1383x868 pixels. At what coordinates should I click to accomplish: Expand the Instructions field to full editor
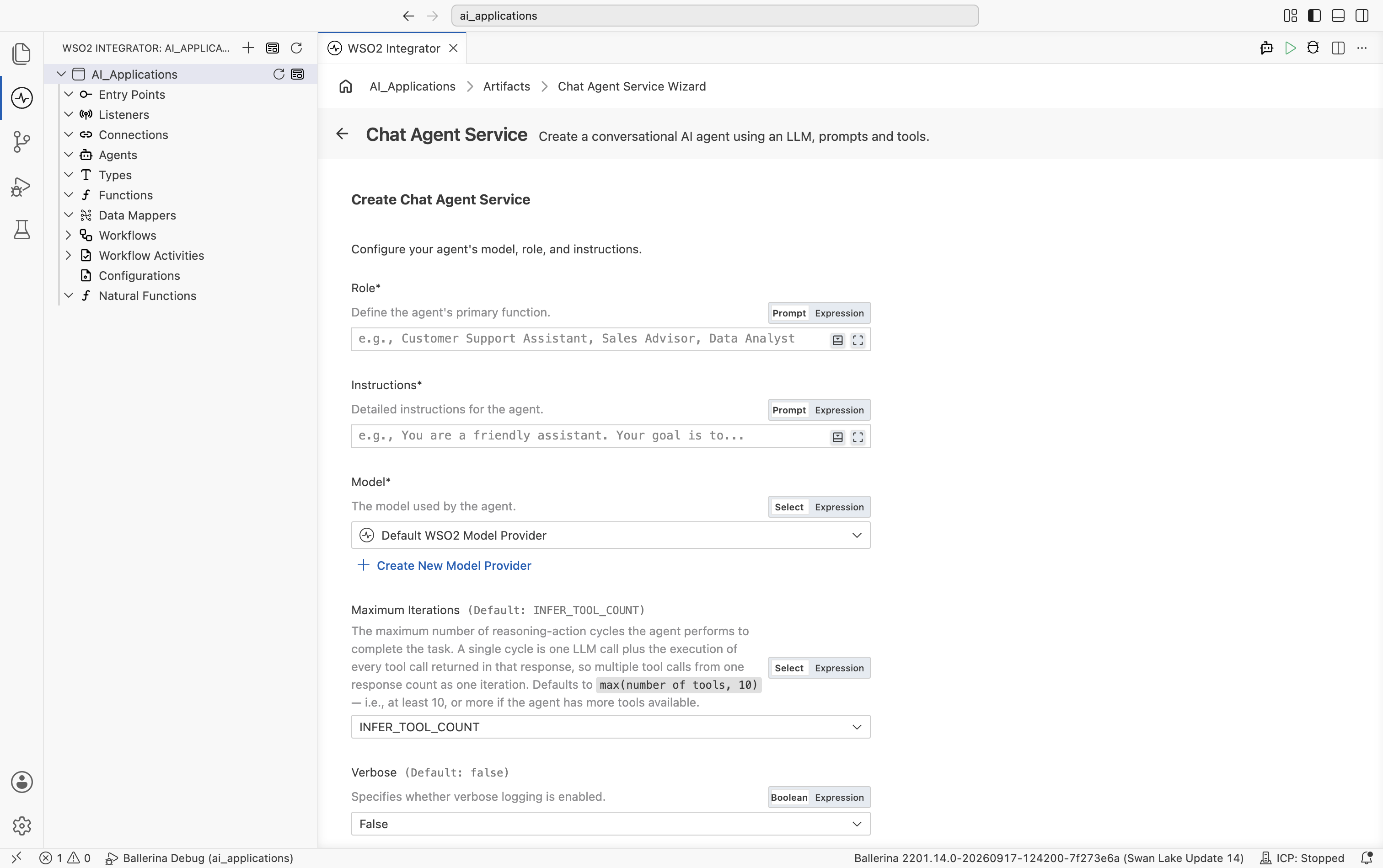coord(858,437)
